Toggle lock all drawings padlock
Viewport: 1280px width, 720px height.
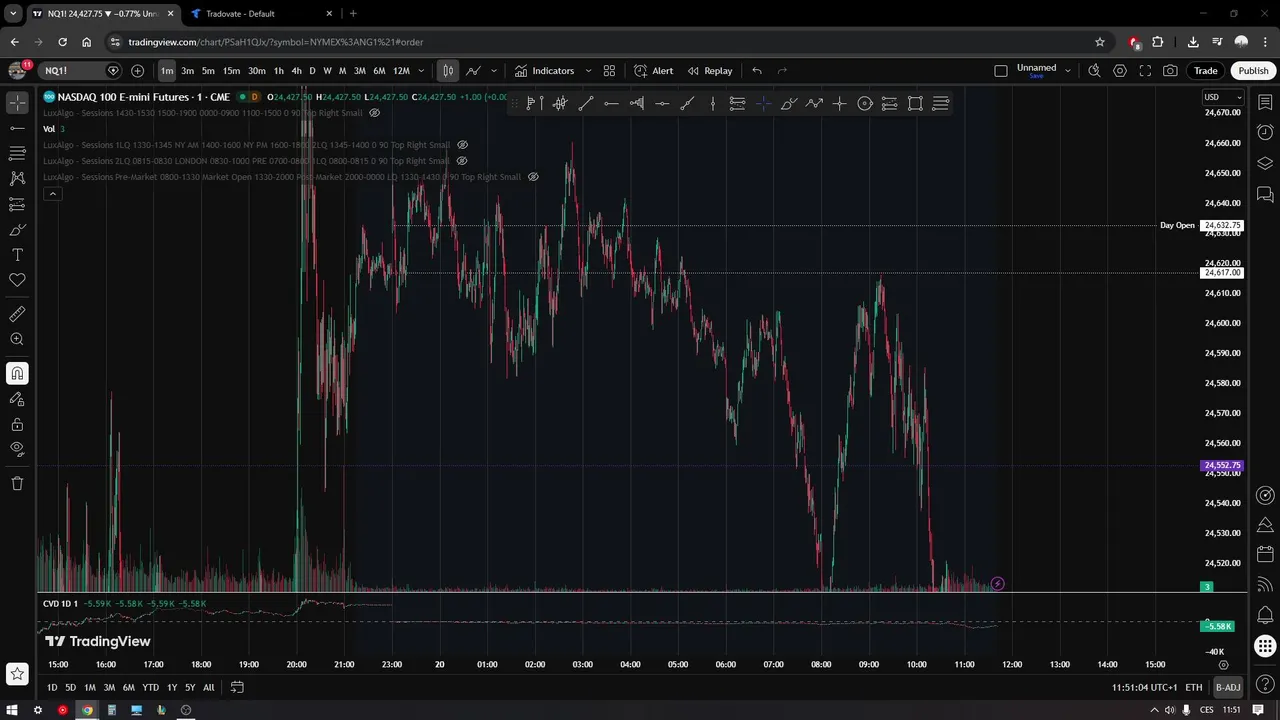(17, 424)
